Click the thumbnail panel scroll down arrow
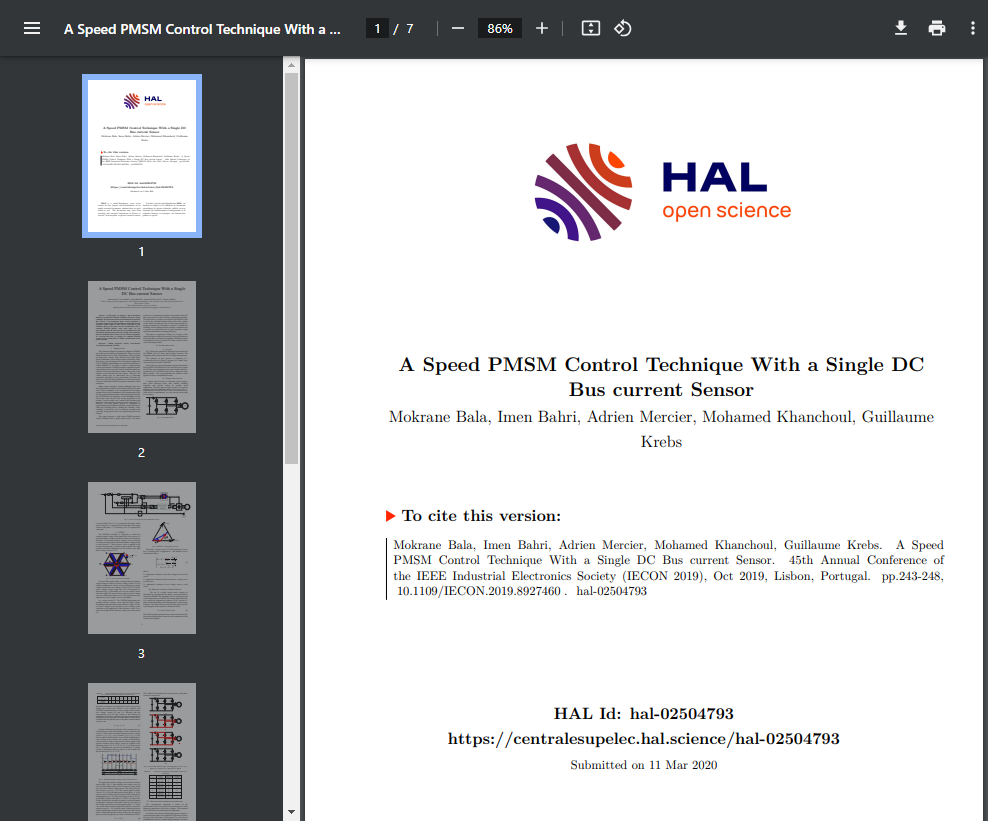This screenshot has height=821, width=988. pyautogui.click(x=291, y=812)
